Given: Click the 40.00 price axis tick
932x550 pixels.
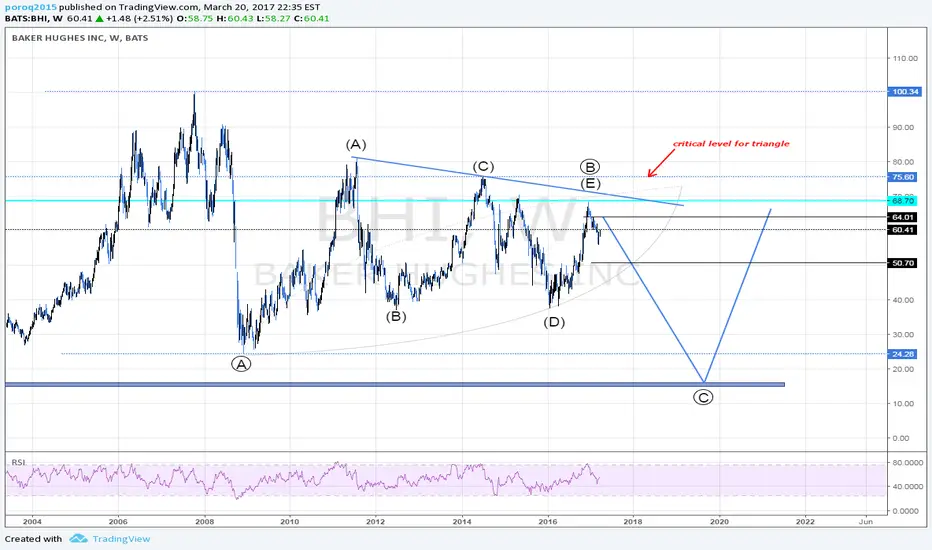Looking at the screenshot, I should tap(903, 300).
